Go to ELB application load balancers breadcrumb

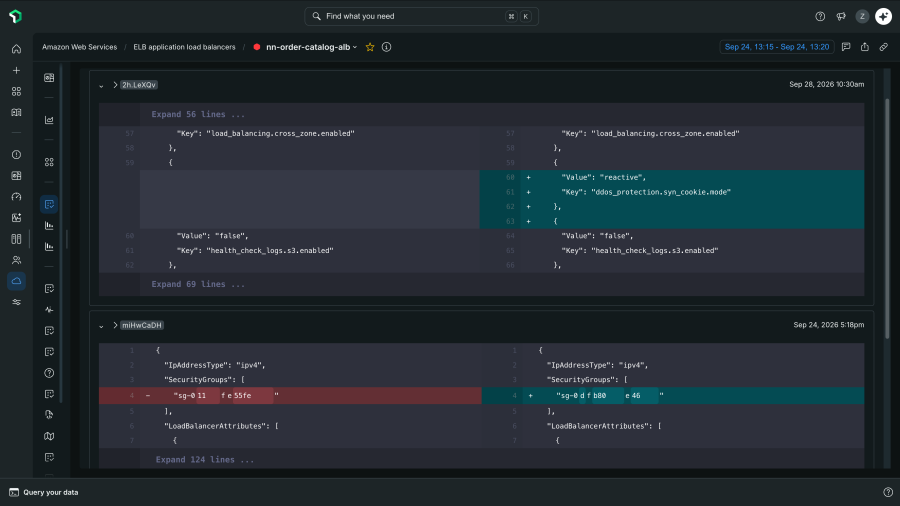pyautogui.click(x=184, y=47)
